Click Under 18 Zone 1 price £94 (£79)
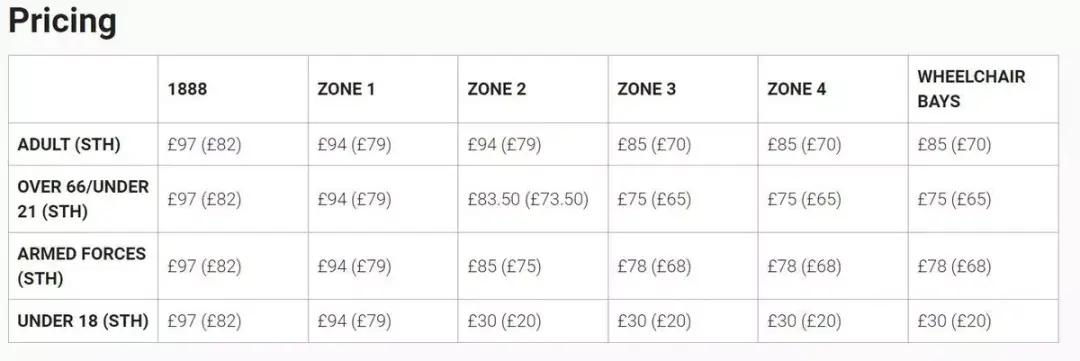The height and width of the screenshot is (361, 1080). (x=354, y=321)
